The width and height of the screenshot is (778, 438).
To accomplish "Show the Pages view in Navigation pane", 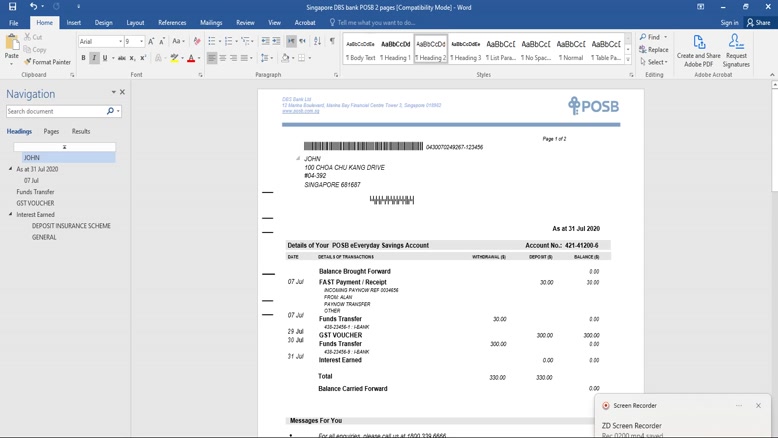I will click(x=51, y=131).
